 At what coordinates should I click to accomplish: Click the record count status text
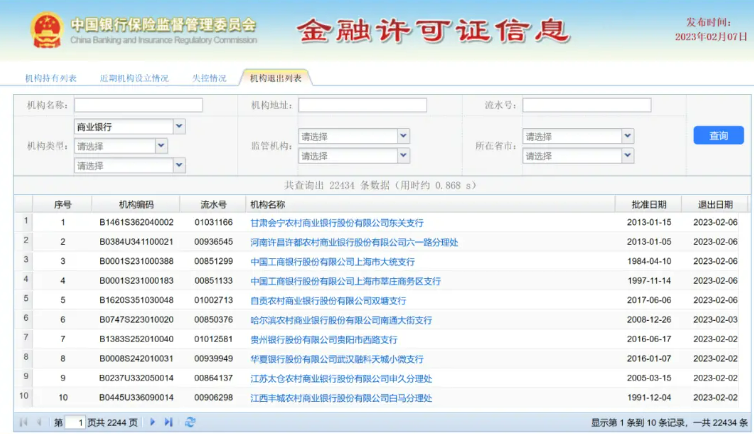point(669,423)
